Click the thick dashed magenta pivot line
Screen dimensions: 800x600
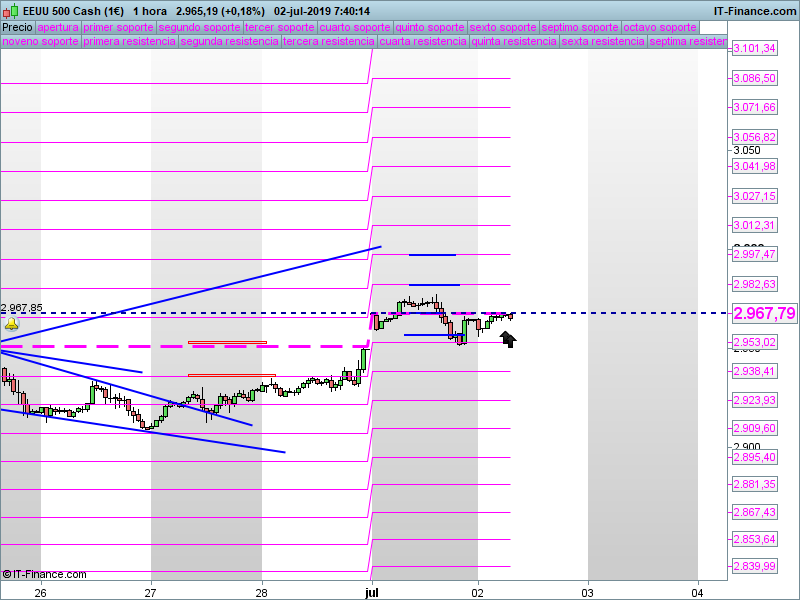(x=184, y=346)
